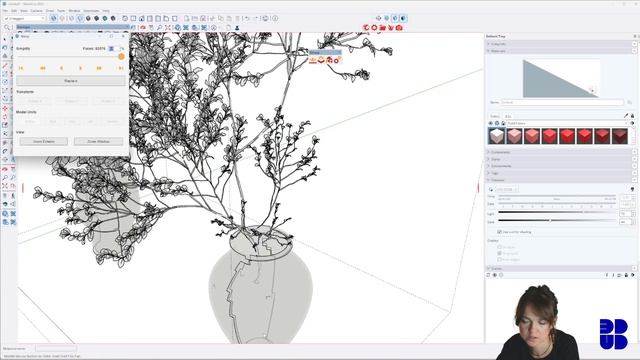Pick the red pencil Line tool
Screen dimensions: 640x360
coord(5,65)
